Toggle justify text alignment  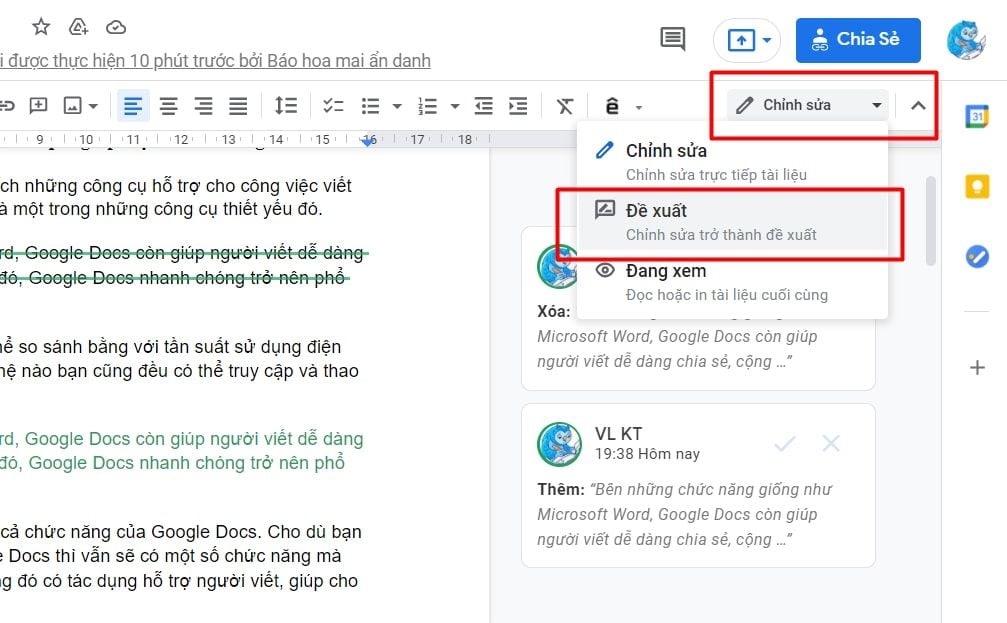pyautogui.click(x=238, y=106)
